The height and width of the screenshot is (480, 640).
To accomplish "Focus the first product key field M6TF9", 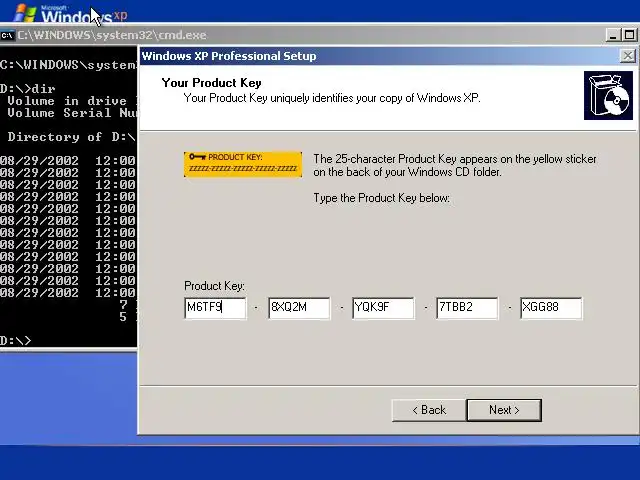I will point(215,308).
